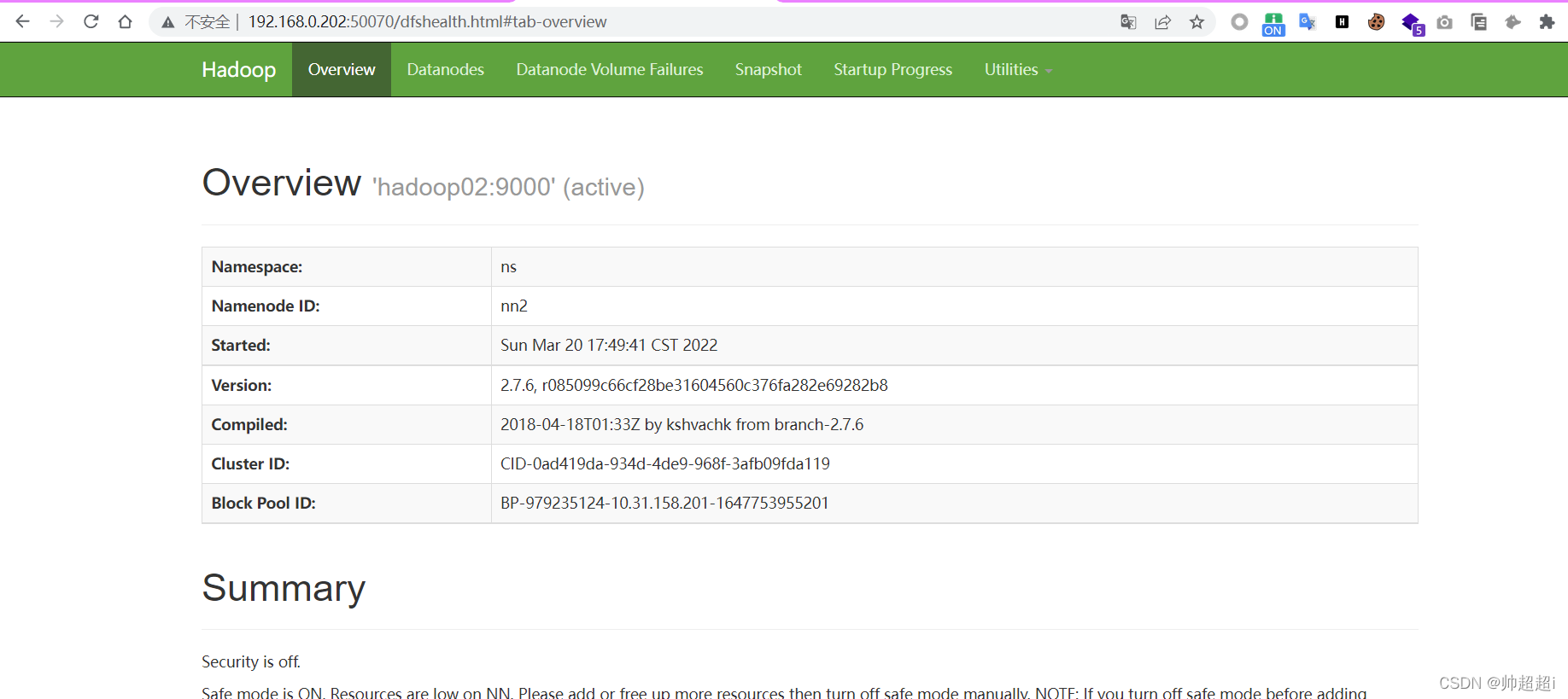Image resolution: width=1568 pixels, height=699 pixels.
Task: Click the Namespace value 'ns'
Action: pos(509,267)
